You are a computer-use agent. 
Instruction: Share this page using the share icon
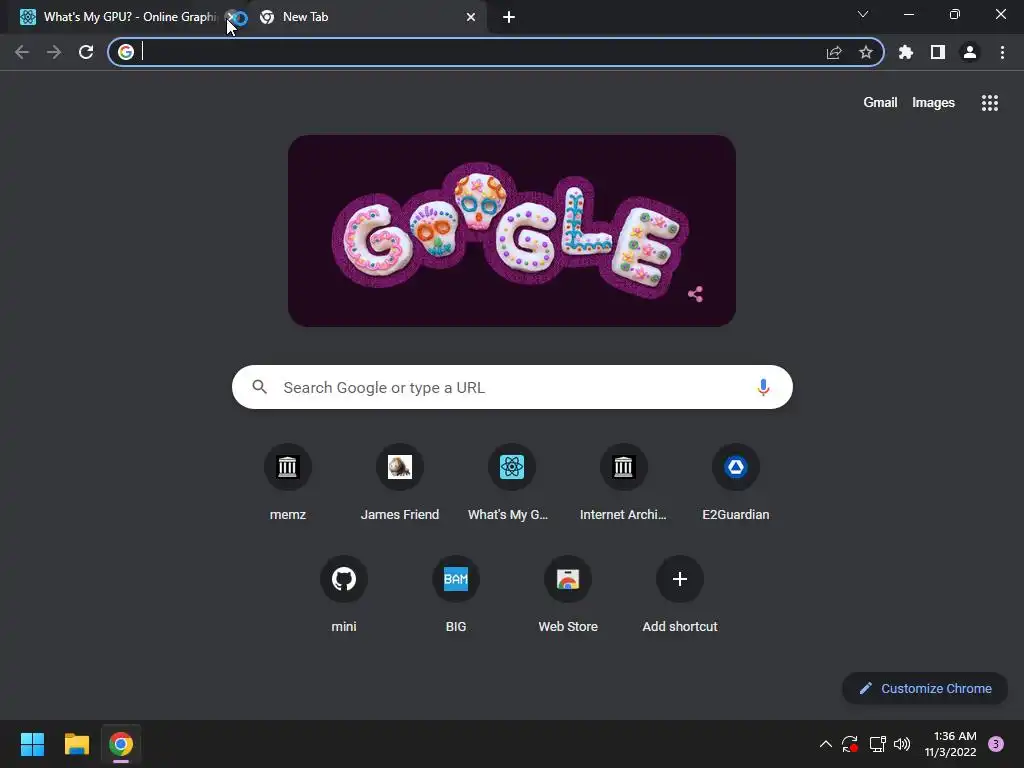[x=834, y=52]
